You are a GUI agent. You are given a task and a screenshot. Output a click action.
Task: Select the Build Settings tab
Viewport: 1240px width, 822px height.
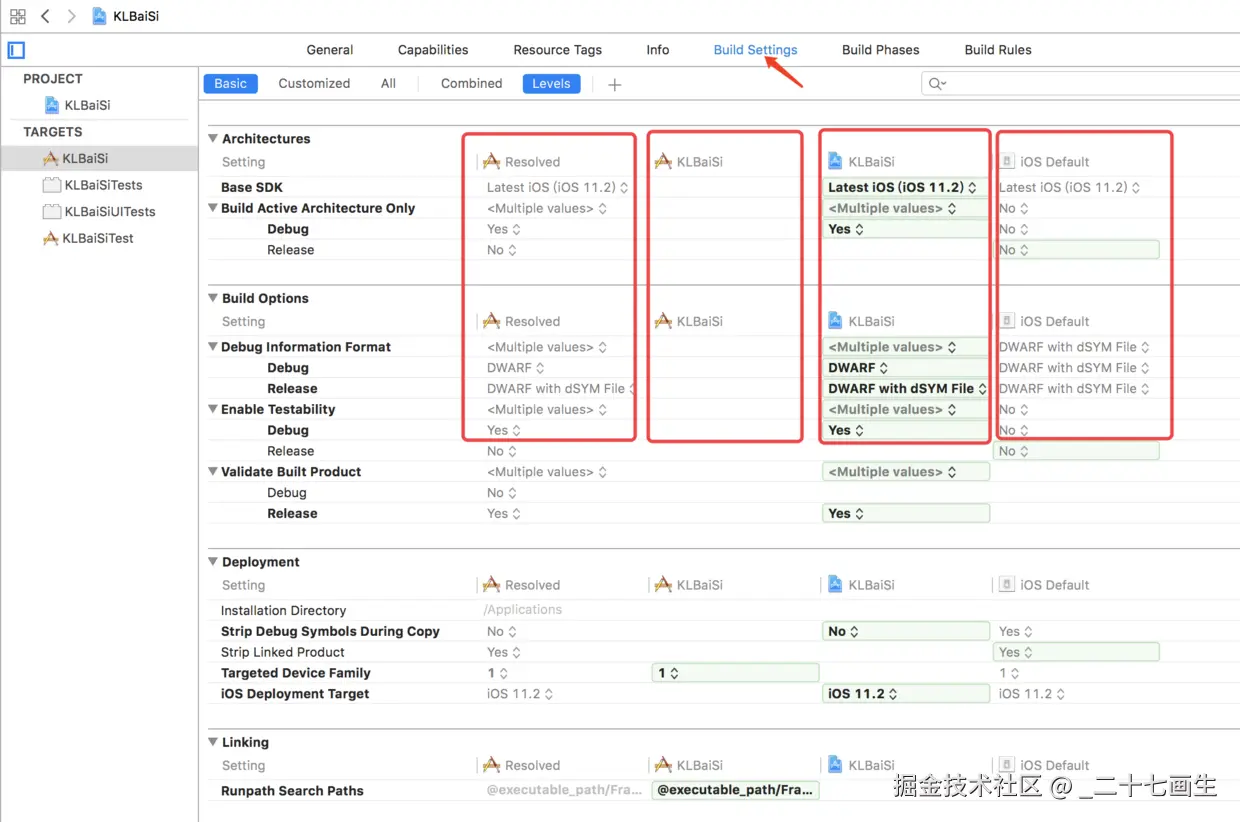[756, 50]
